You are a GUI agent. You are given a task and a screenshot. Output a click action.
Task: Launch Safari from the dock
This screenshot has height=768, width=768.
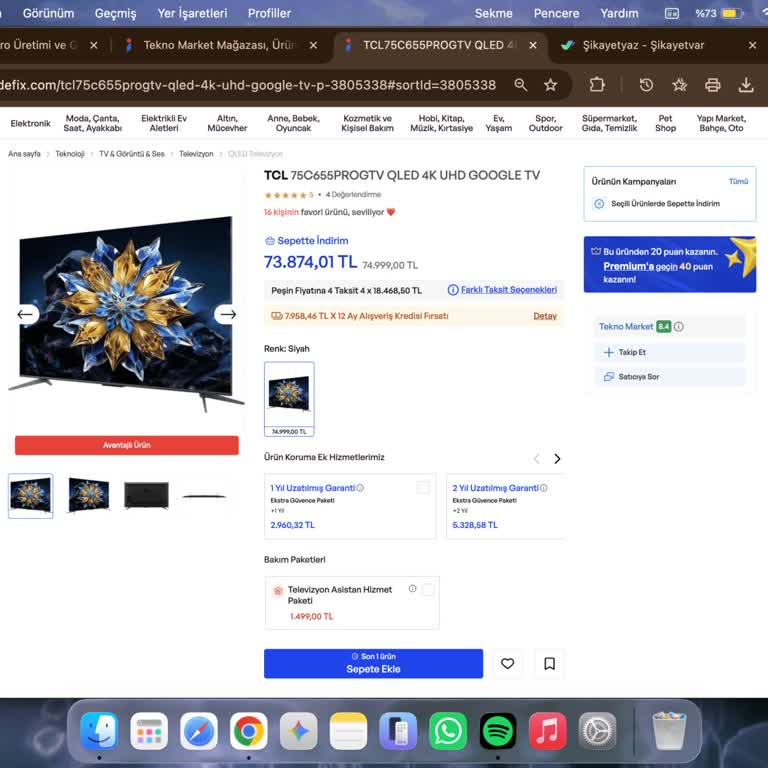tap(199, 731)
